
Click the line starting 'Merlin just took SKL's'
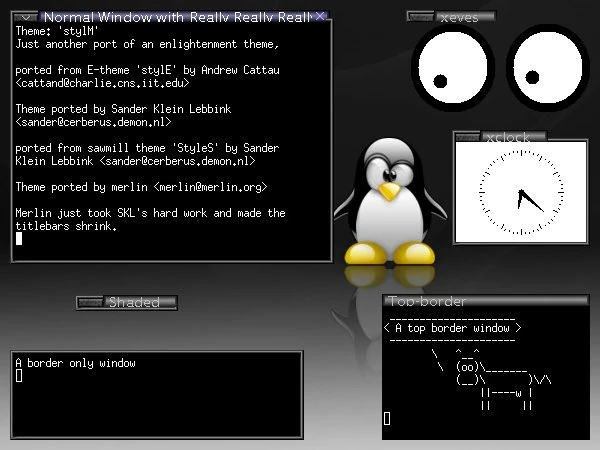pos(150,213)
